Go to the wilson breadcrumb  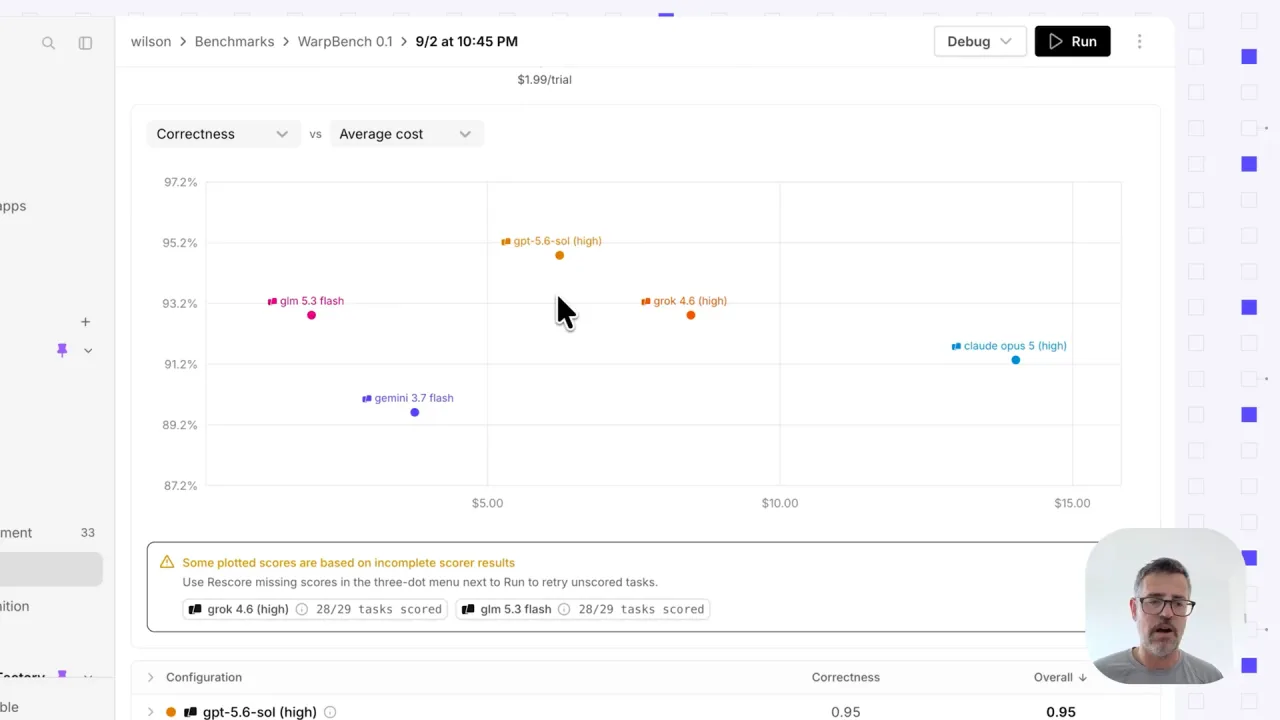coord(151,41)
